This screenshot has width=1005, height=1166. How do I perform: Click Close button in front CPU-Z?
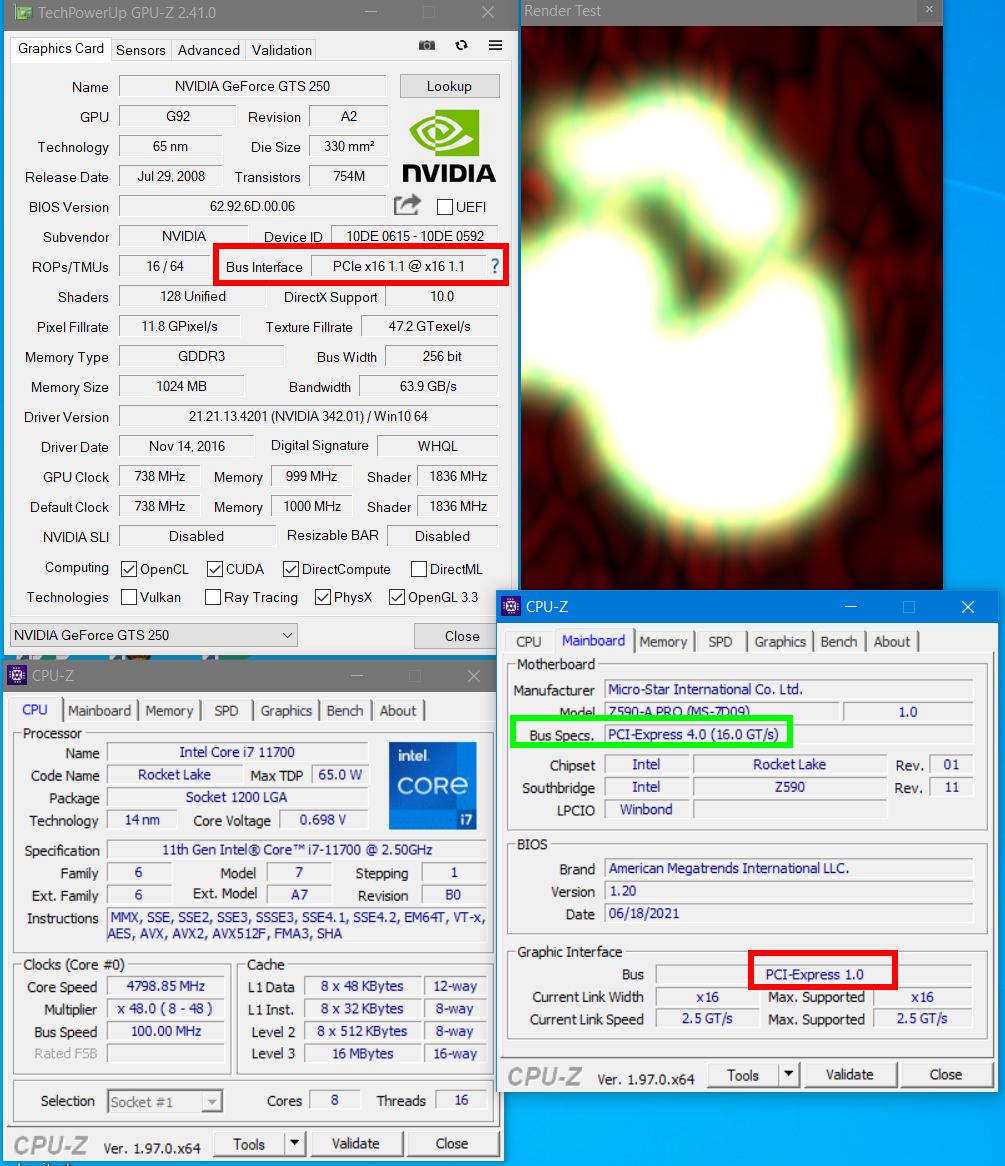[x=945, y=1074]
